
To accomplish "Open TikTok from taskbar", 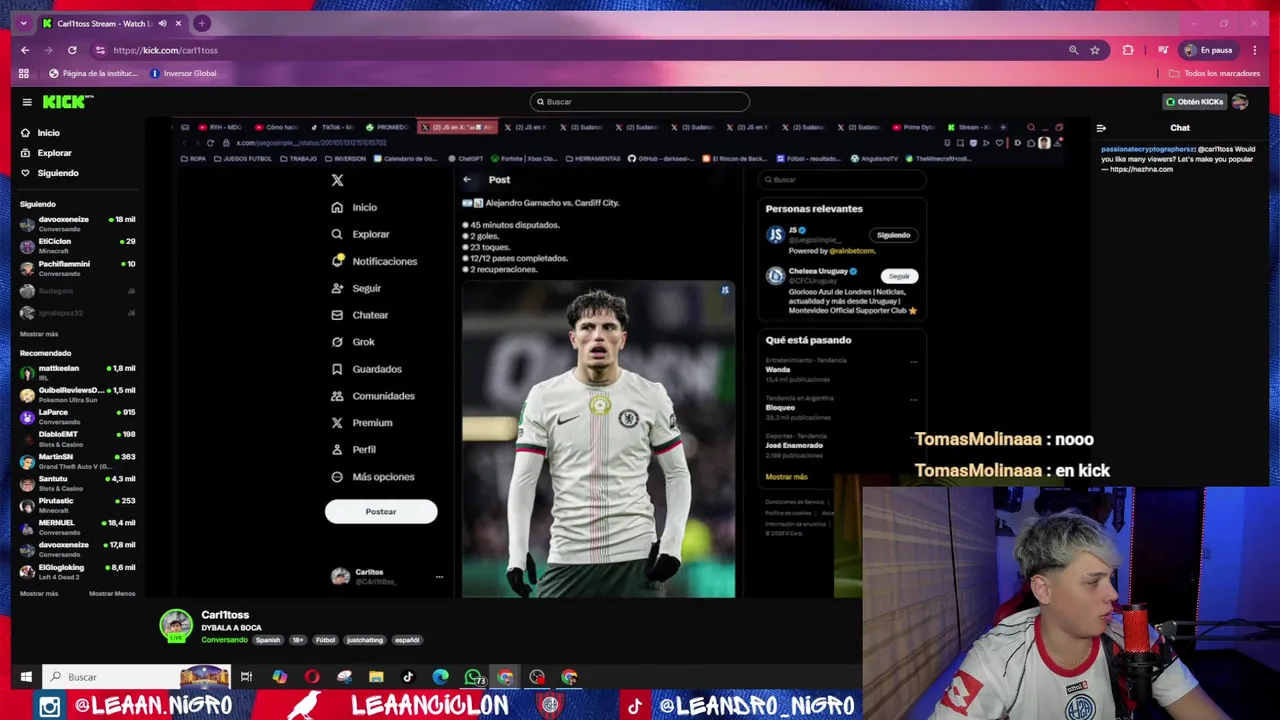I will click(x=408, y=677).
